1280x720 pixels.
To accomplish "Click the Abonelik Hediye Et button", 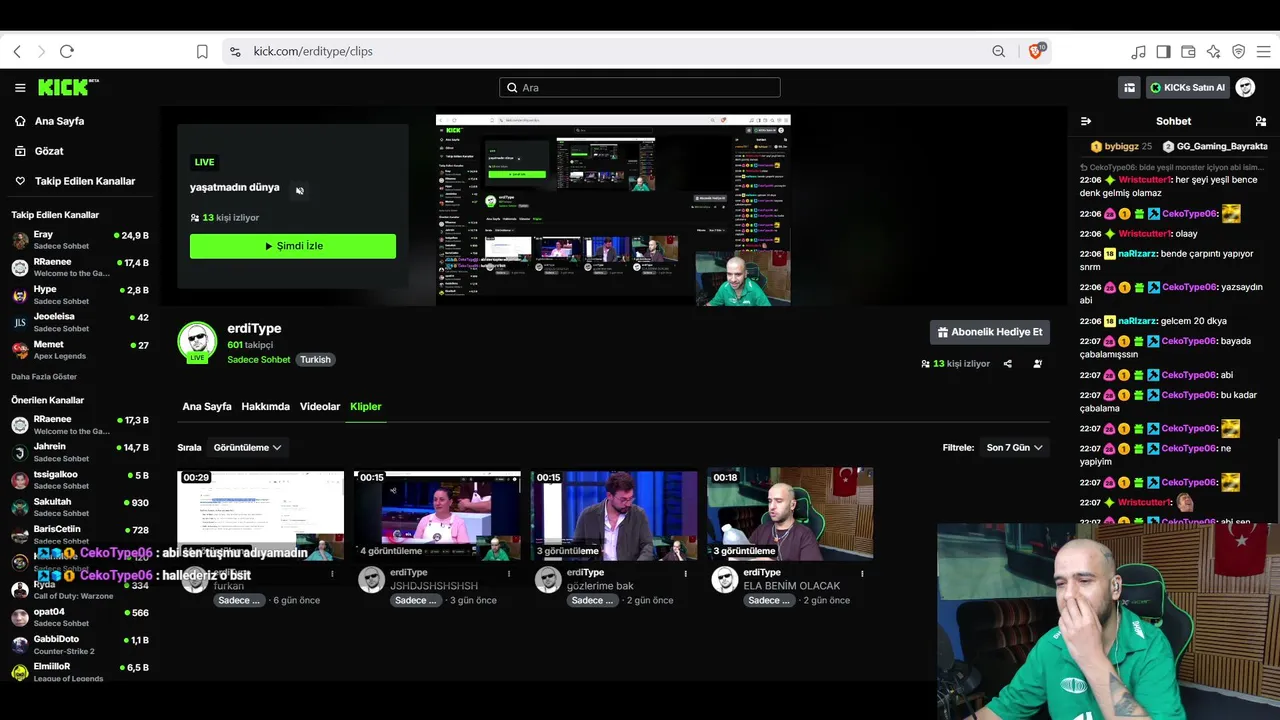I will tap(990, 332).
